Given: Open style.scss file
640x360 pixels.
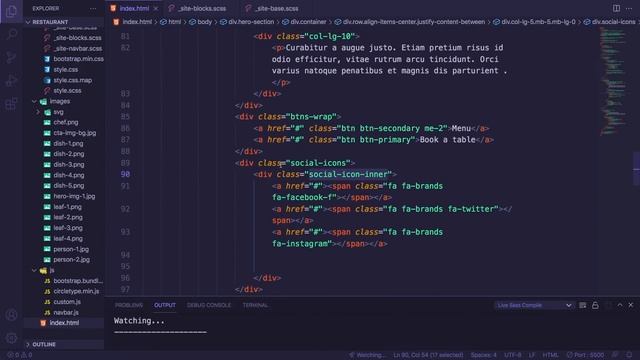Looking at the screenshot, I should pyautogui.click(x=67, y=91).
